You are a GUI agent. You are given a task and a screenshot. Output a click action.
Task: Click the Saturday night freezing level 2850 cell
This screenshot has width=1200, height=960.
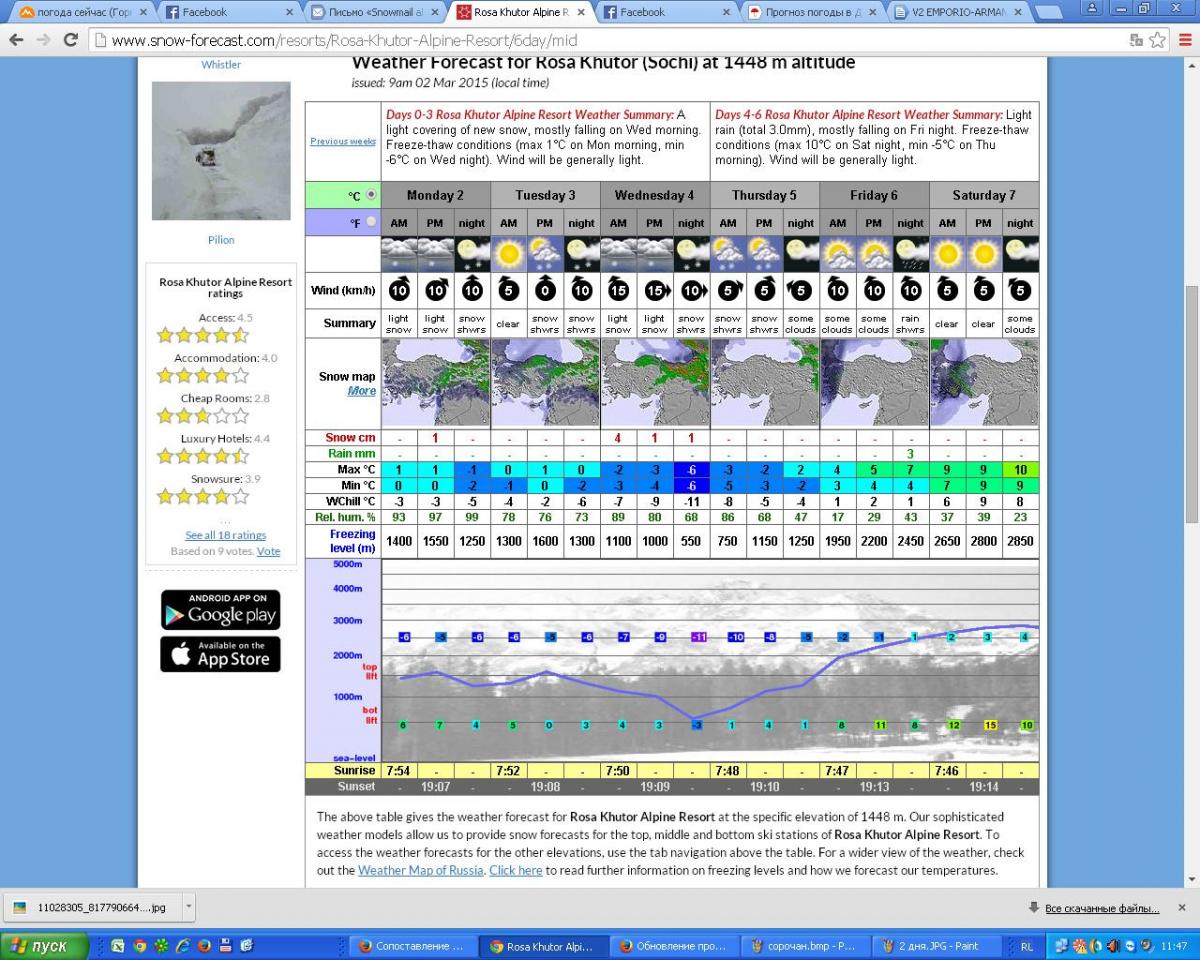tap(1020, 541)
